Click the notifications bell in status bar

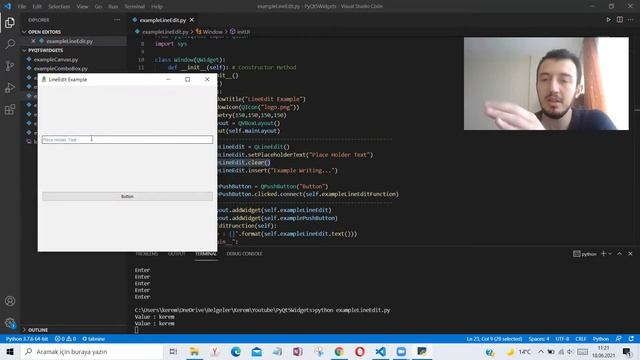click(x=631, y=339)
